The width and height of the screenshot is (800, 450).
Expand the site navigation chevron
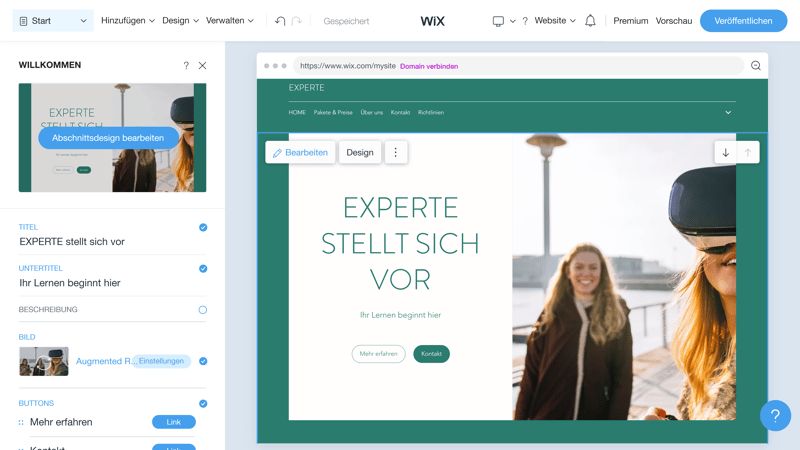pyautogui.click(x=728, y=112)
